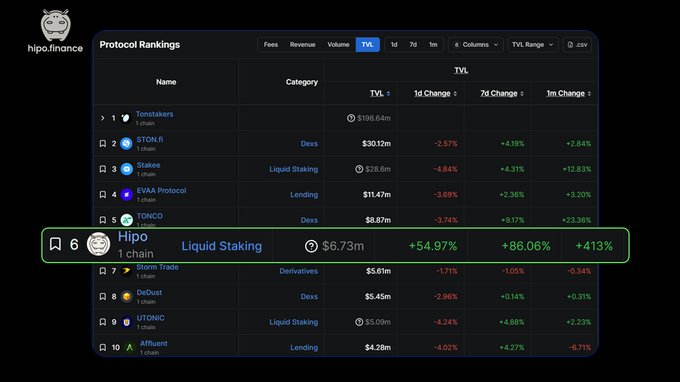
Task: Open Liquid Staking category in Stakee row
Action: click(x=294, y=169)
